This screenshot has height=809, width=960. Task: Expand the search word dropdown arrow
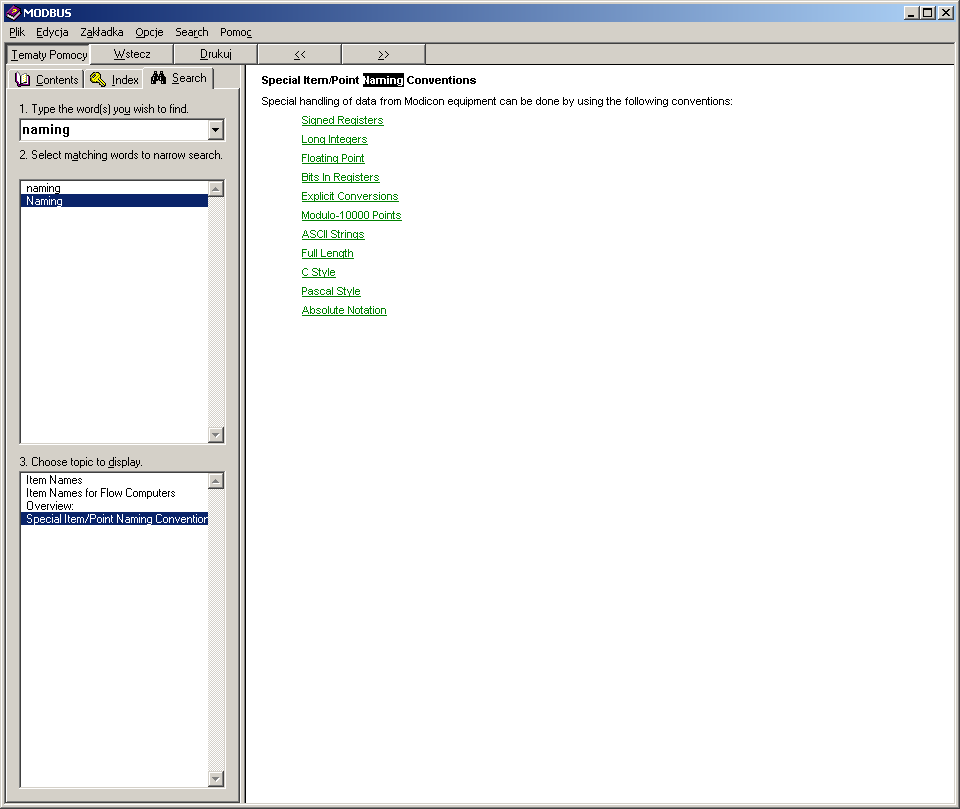coord(216,130)
